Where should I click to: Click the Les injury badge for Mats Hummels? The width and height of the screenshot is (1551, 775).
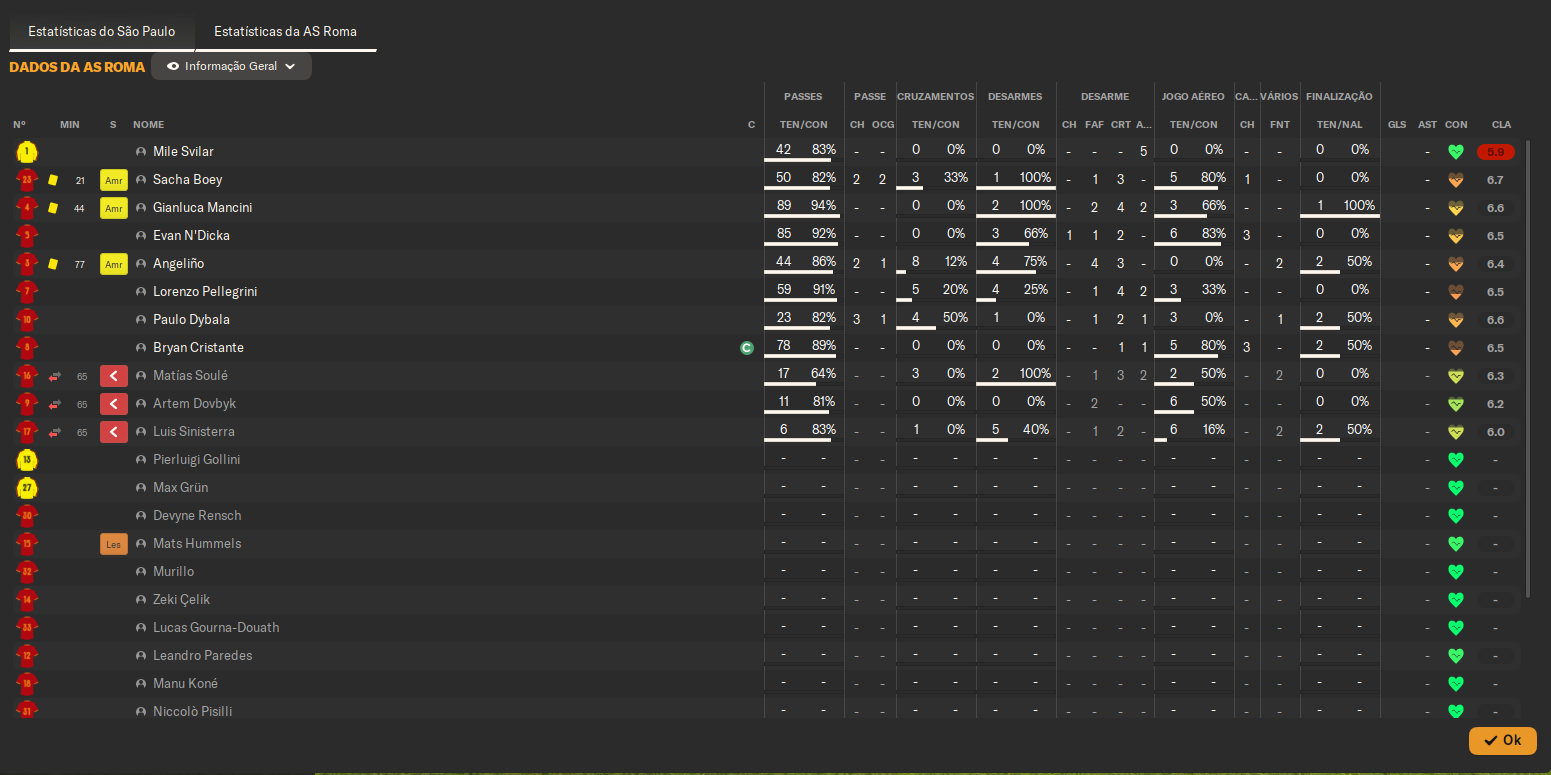[x=114, y=544]
